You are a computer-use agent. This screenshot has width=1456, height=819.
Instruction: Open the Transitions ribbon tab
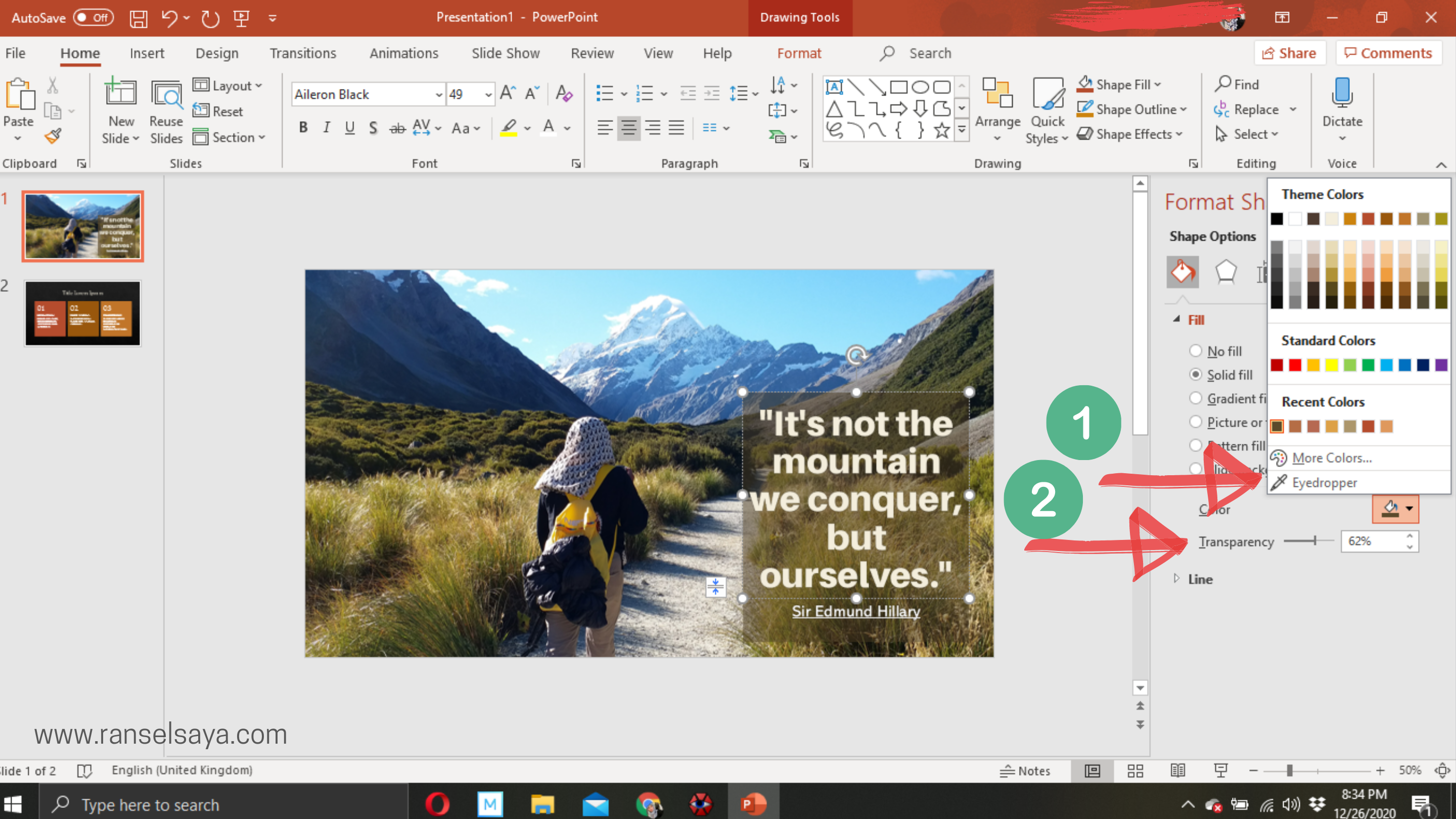302,53
